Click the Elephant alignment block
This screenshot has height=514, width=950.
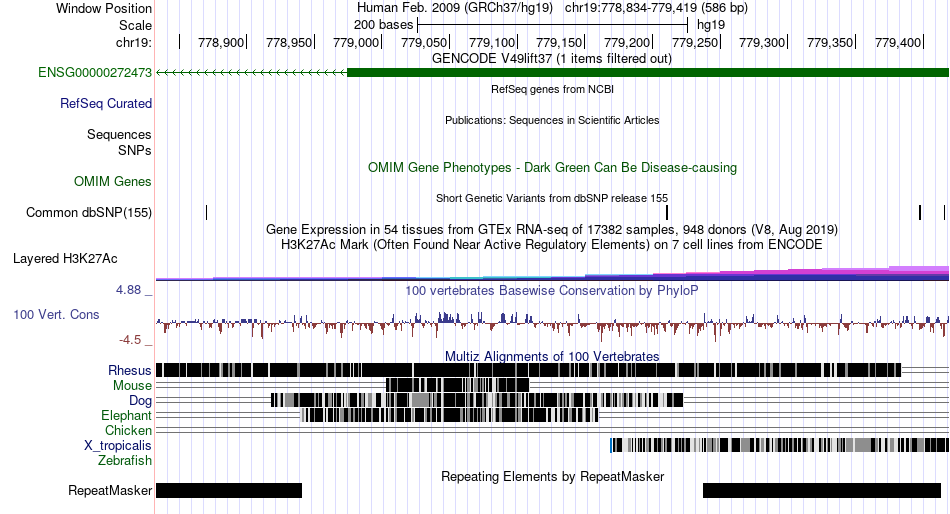(x=450, y=415)
